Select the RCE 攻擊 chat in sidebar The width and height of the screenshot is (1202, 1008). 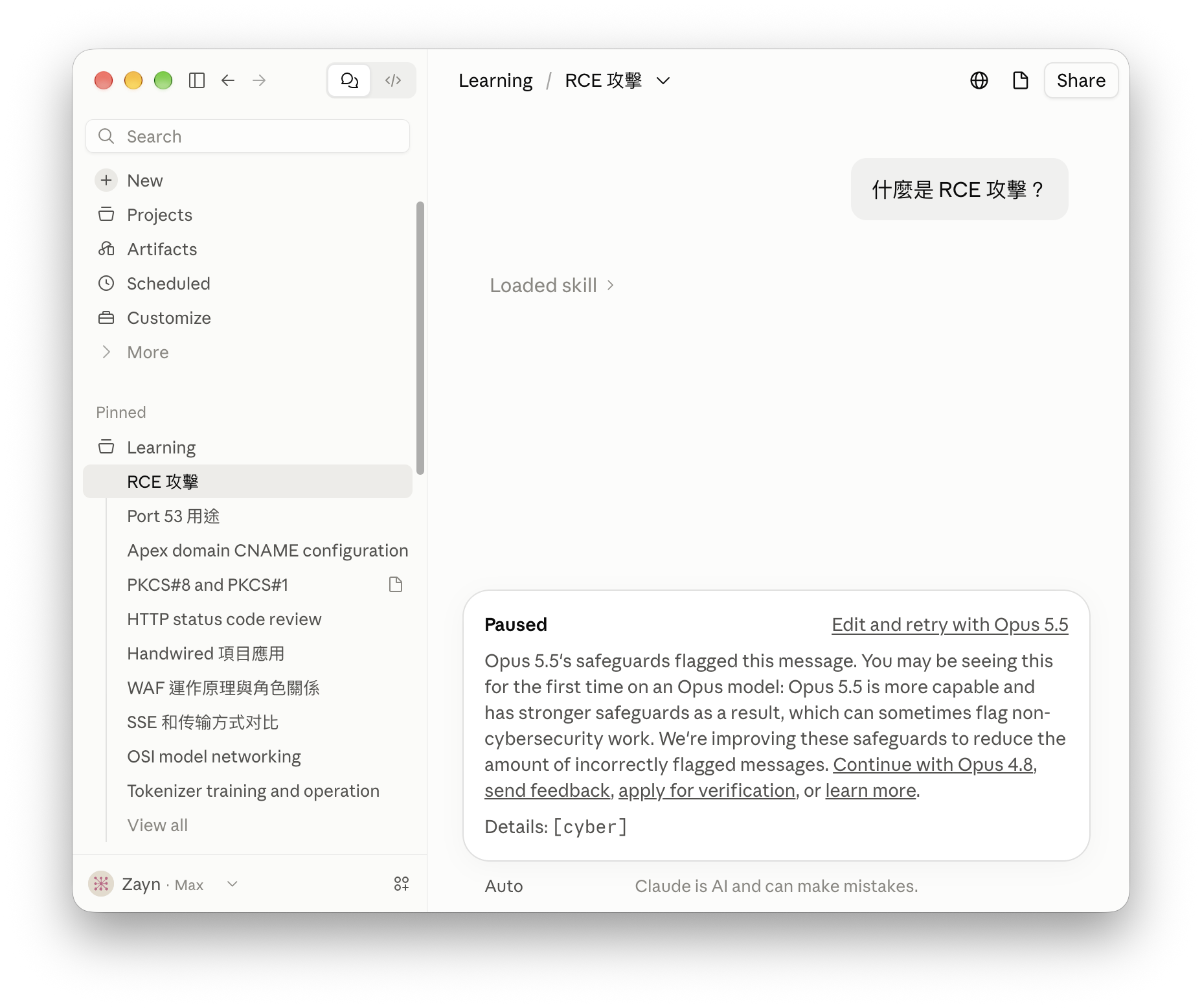click(x=247, y=481)
